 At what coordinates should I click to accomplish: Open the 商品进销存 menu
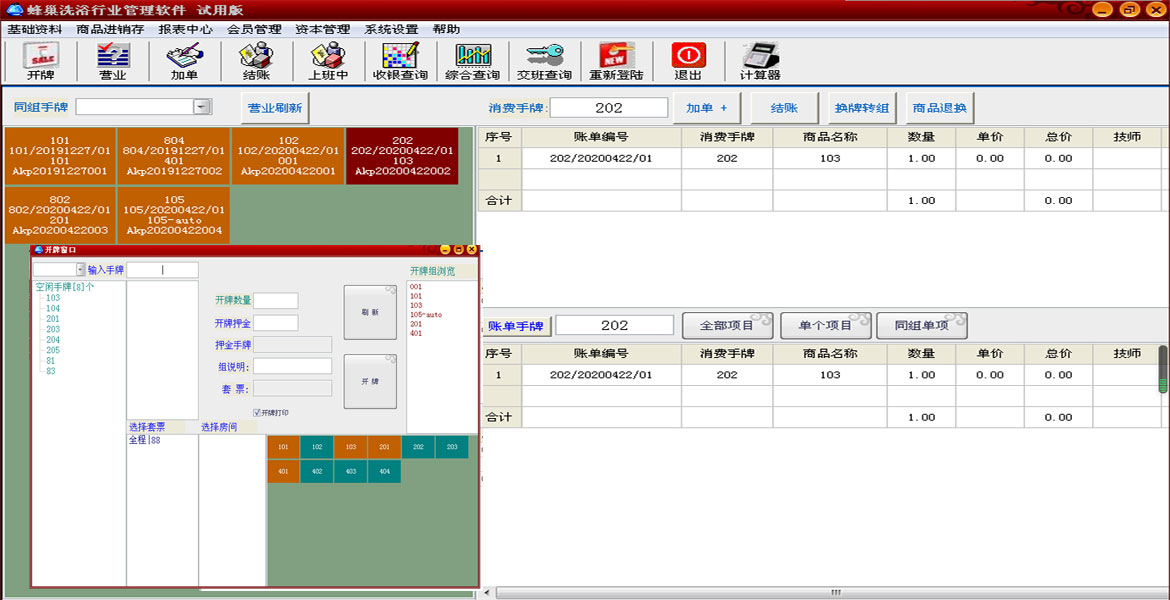pos(110,30)
